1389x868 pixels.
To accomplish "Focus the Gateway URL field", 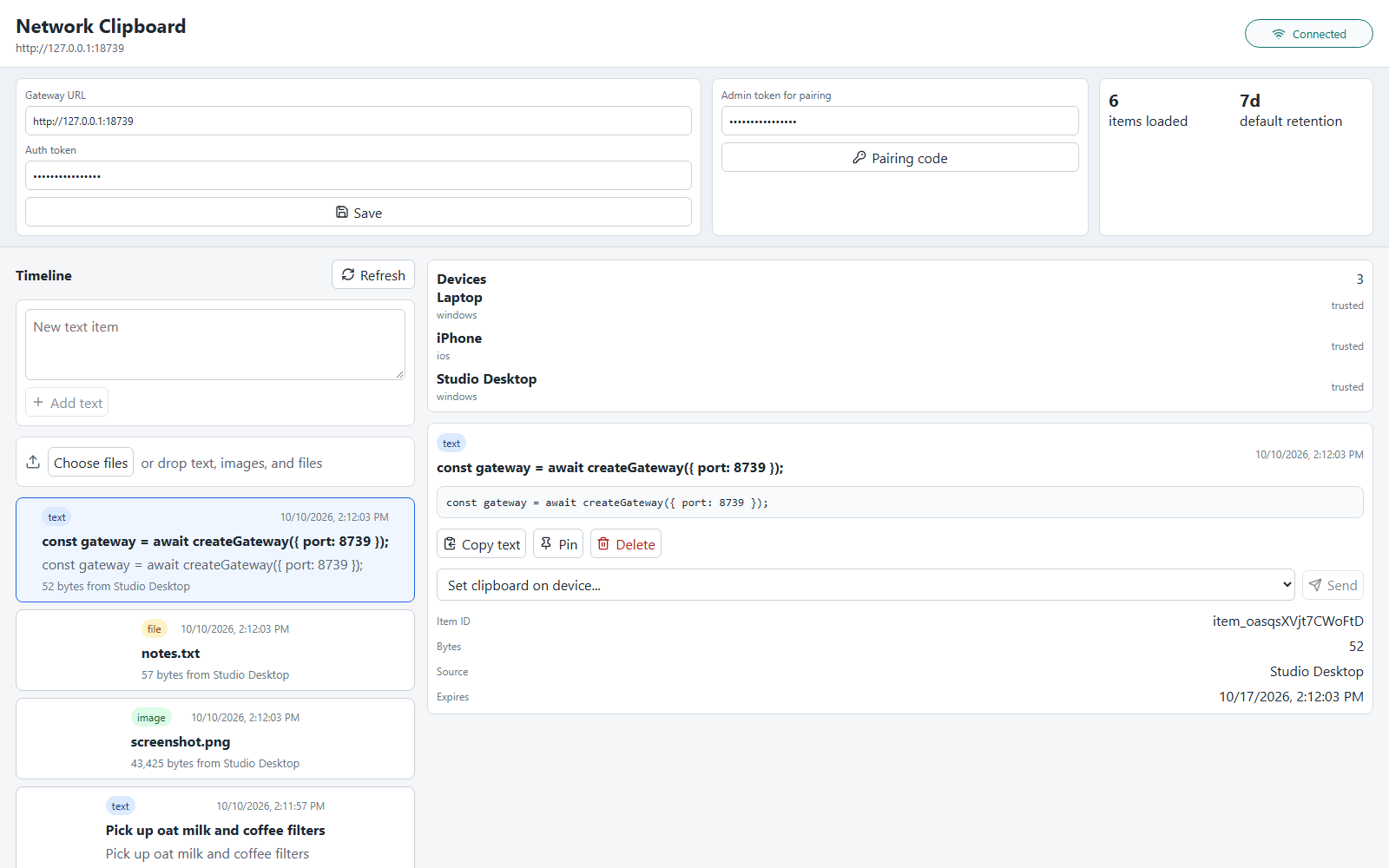I will [359, 121].
